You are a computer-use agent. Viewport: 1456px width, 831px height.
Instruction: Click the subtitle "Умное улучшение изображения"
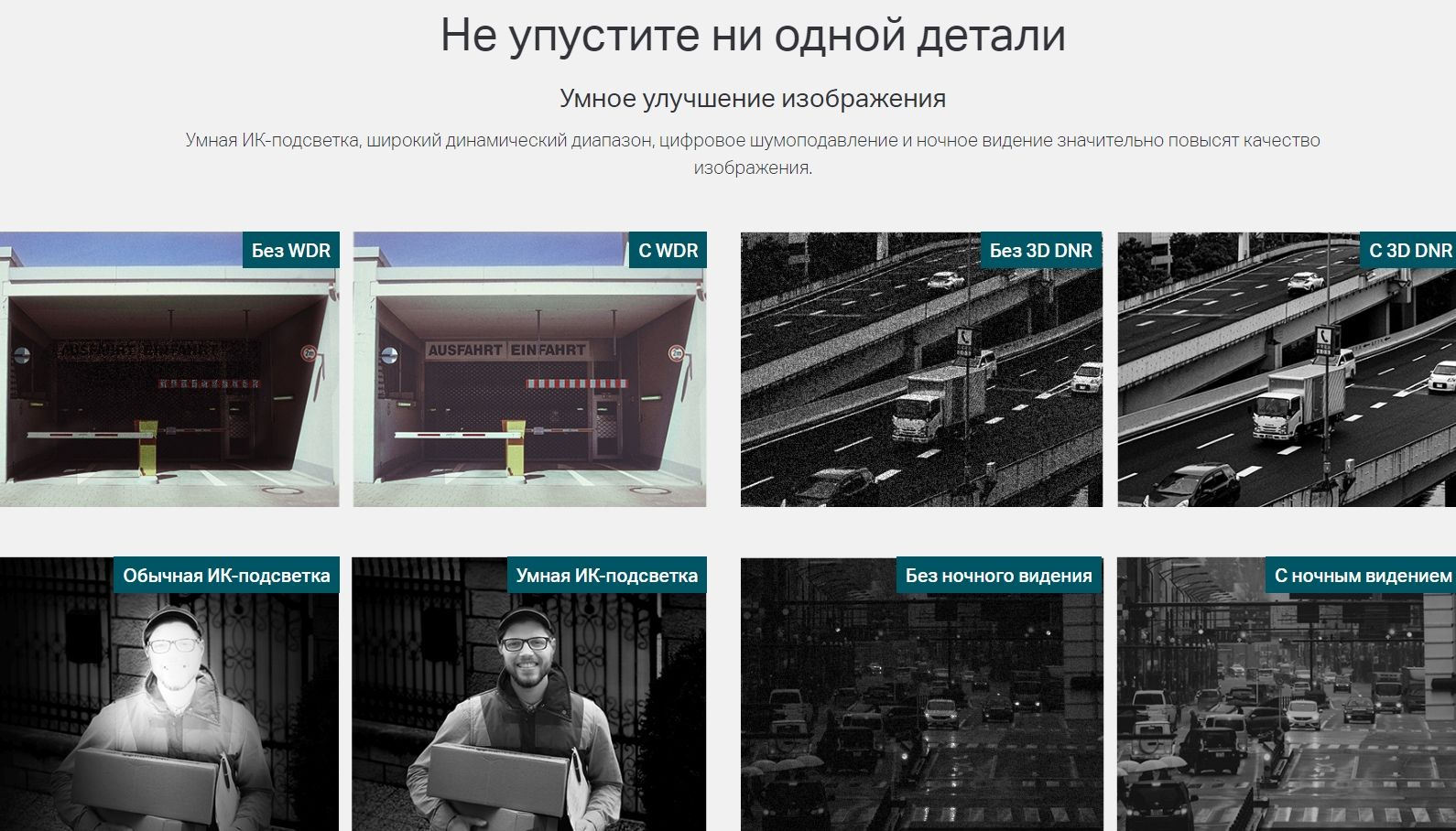pos(753,98)
